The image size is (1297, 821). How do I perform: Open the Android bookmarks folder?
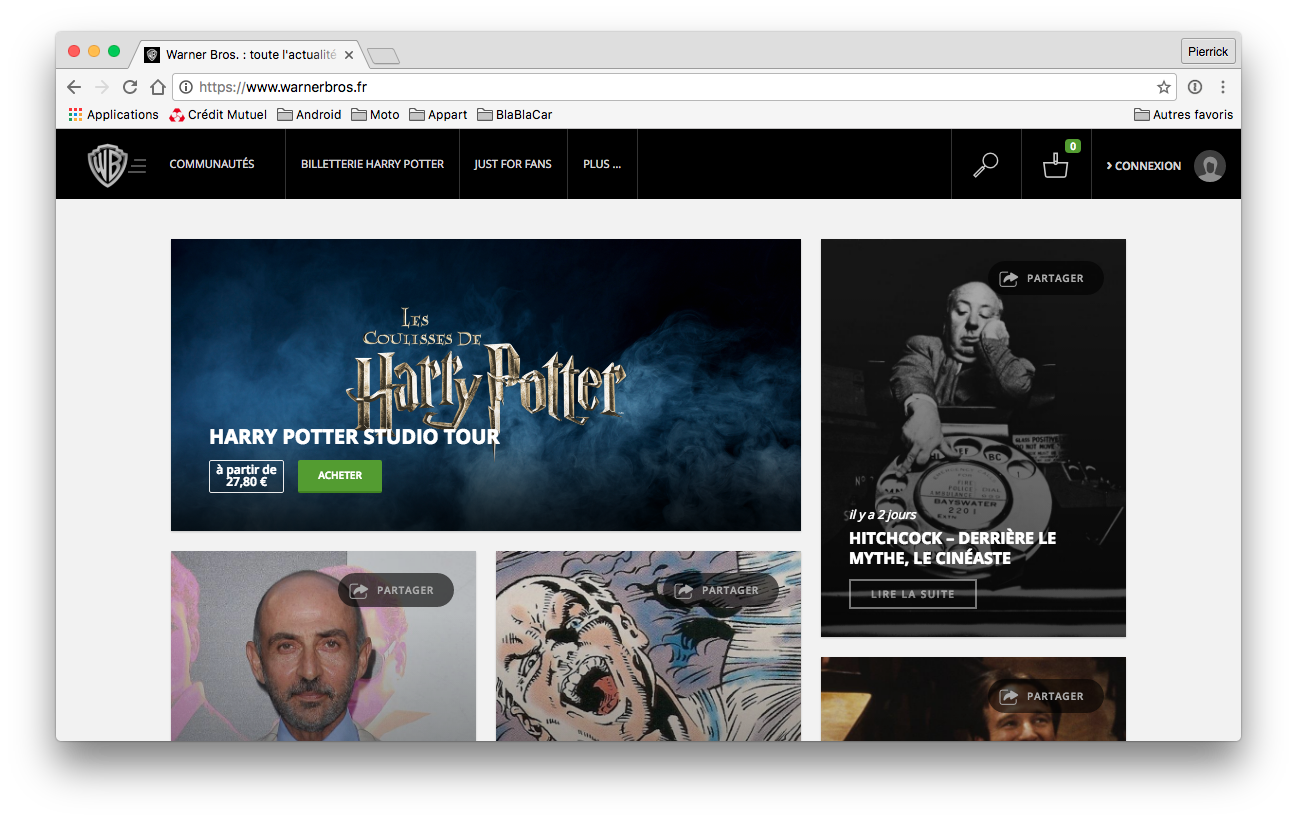[x=309, y=115]
